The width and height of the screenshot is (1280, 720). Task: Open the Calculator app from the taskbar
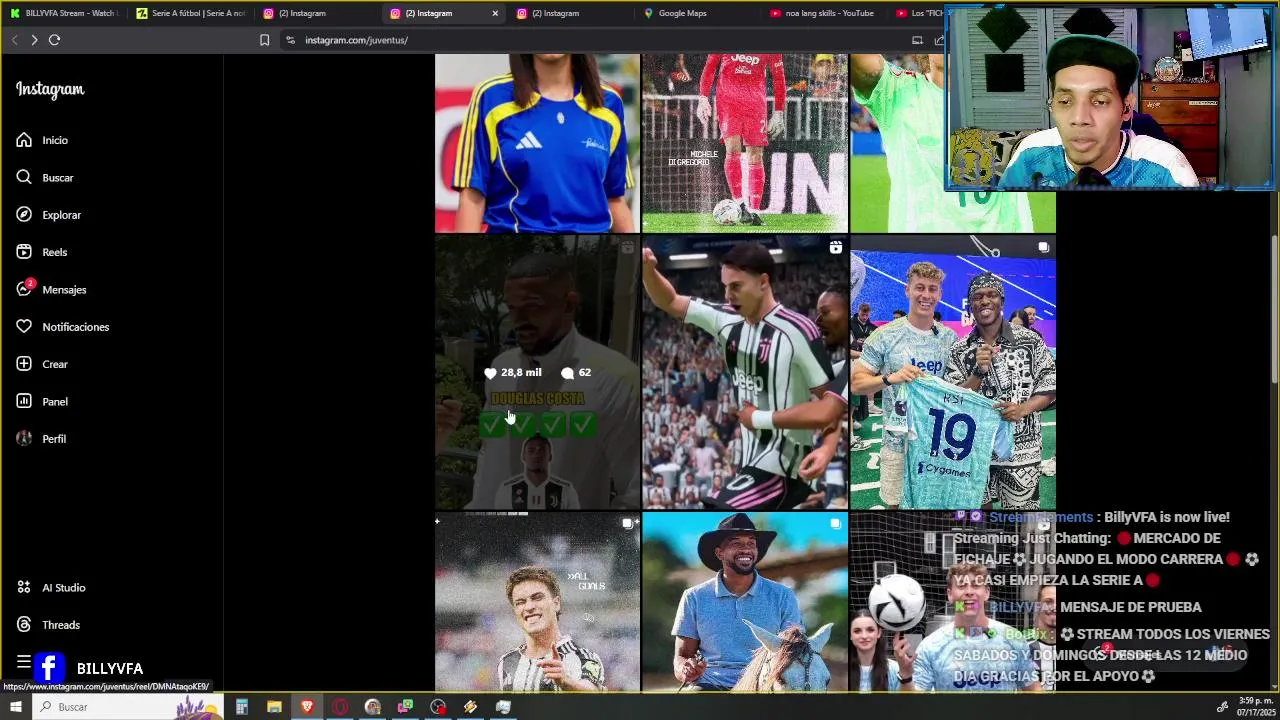[x=241, y=707]
